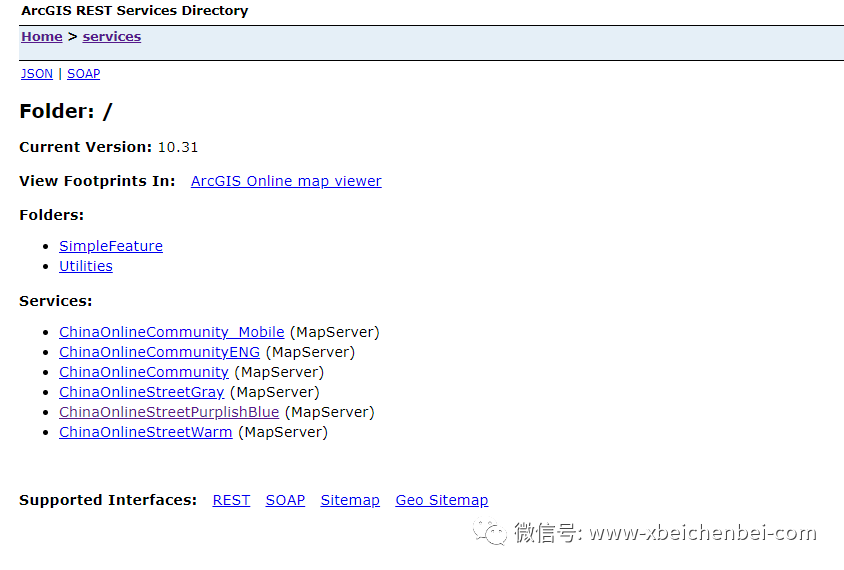This screenshot has height=570, width=844.
Task: Click the Supported Interfaces label
Action: 108,500
